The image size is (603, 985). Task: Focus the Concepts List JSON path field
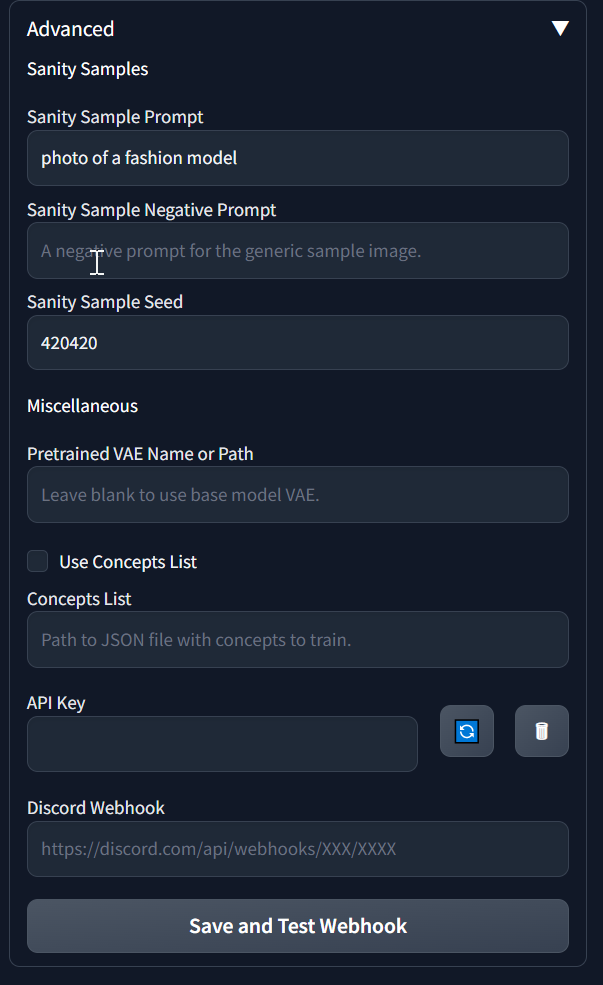coord(298,639)
